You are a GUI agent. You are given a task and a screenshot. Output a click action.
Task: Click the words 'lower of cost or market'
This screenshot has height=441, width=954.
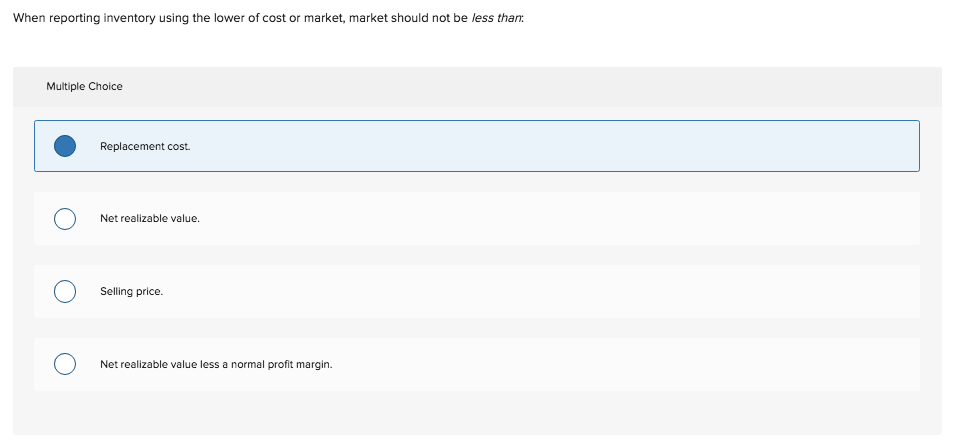tap(276, 18)
